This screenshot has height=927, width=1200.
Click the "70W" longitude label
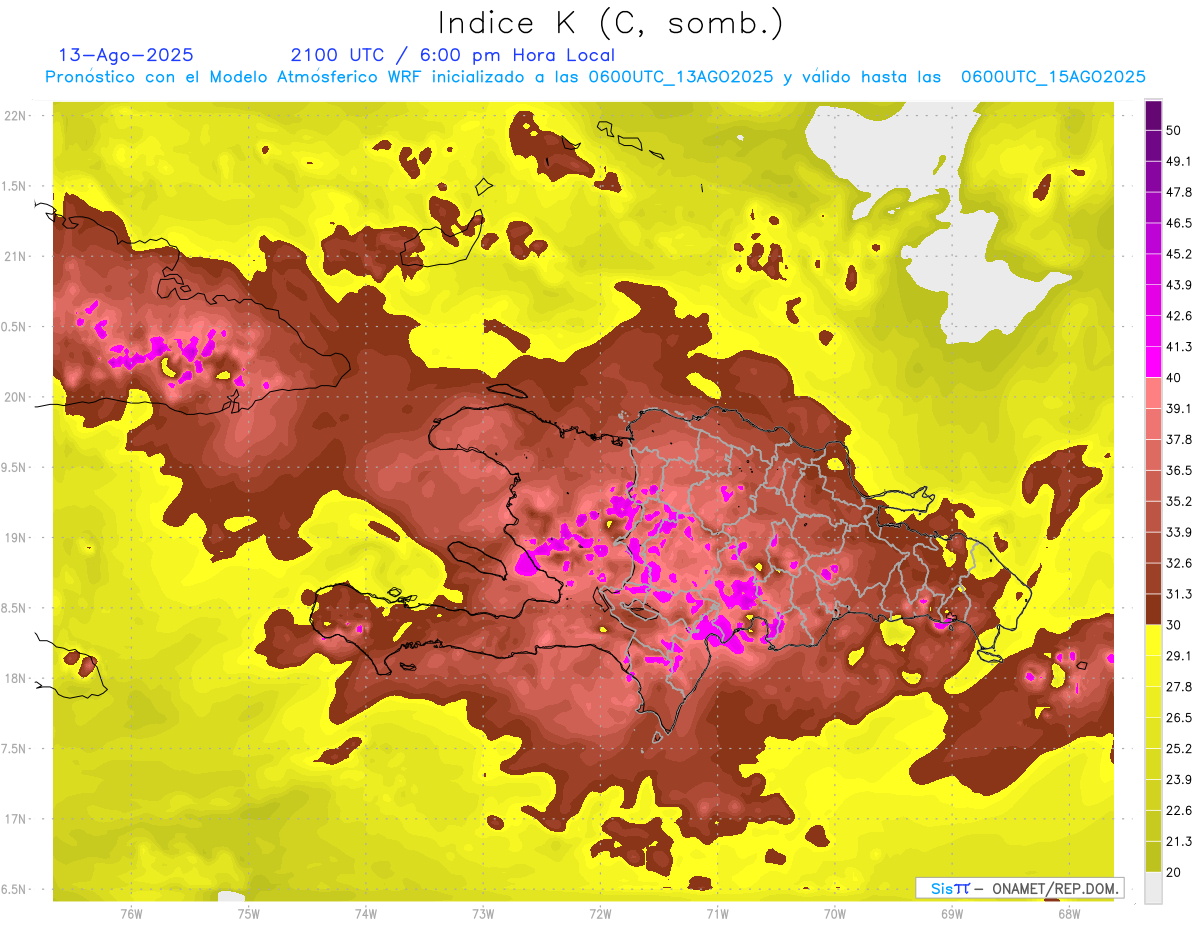pyautogui.click(x=834, y=914)
